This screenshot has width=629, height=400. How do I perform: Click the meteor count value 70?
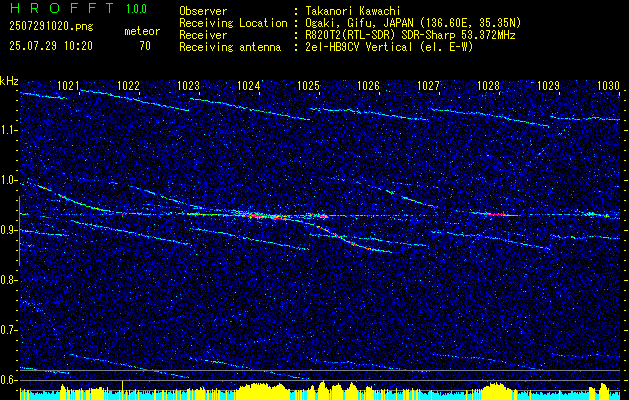pyautogui.click(x=145, y=46)
